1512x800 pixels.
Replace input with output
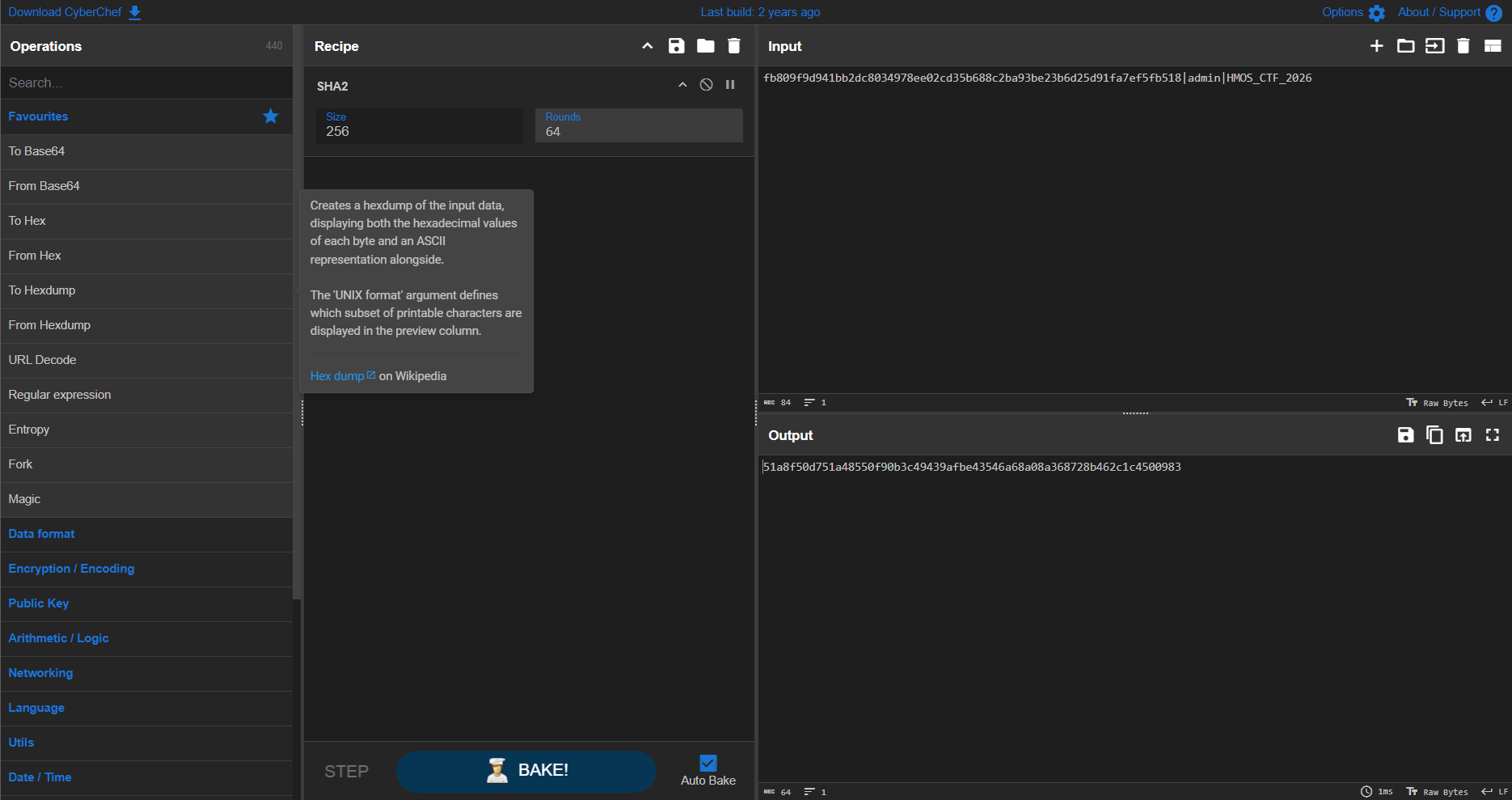pos(1463,435)
